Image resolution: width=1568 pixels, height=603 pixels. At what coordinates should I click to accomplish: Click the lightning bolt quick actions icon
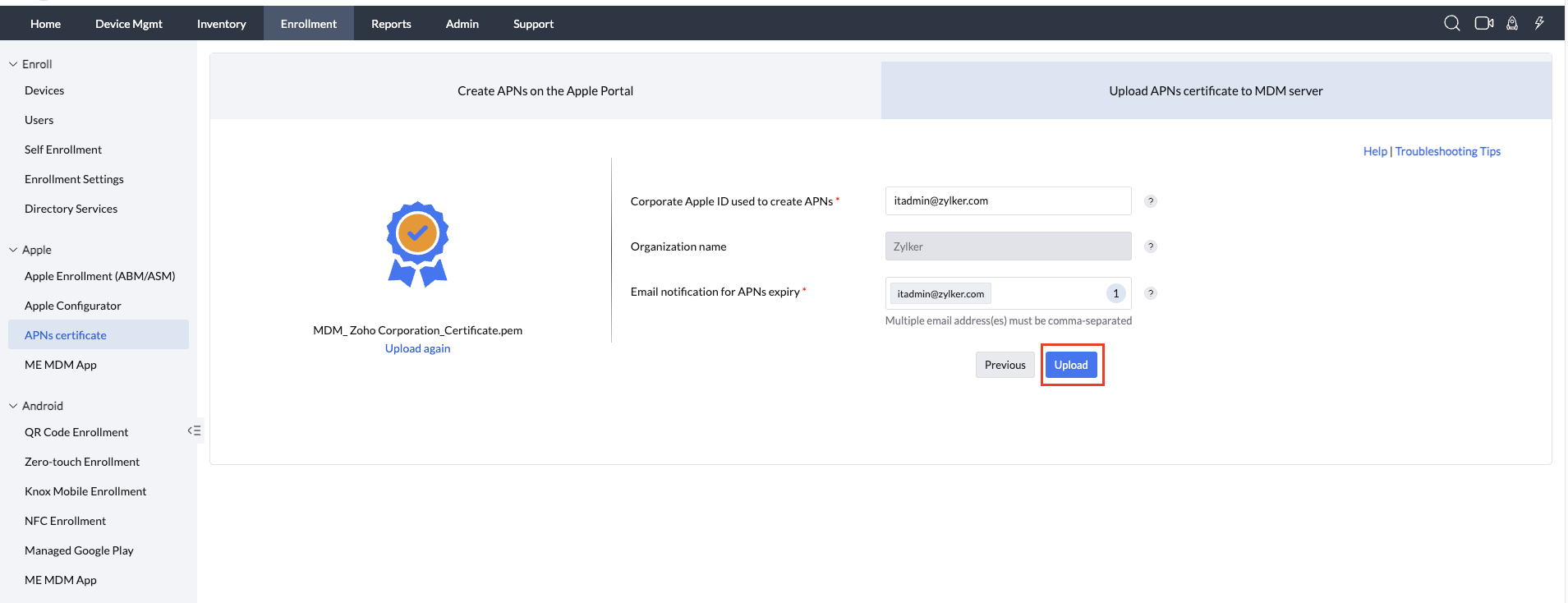1539,23
